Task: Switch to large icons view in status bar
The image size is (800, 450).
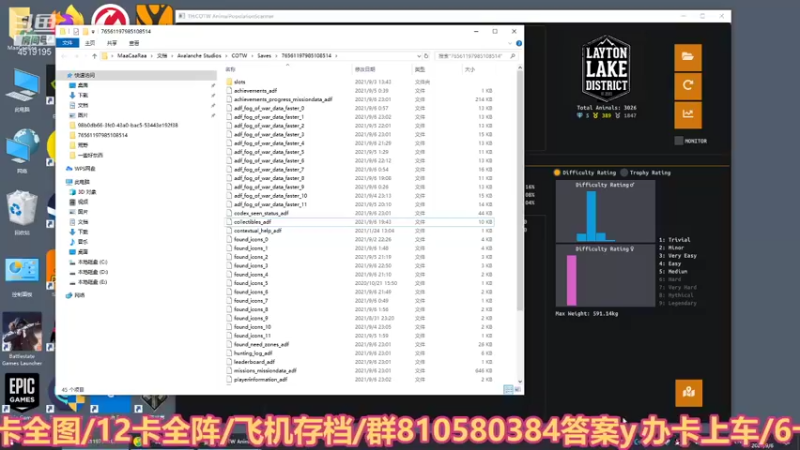Action: (x=517, y=390)
